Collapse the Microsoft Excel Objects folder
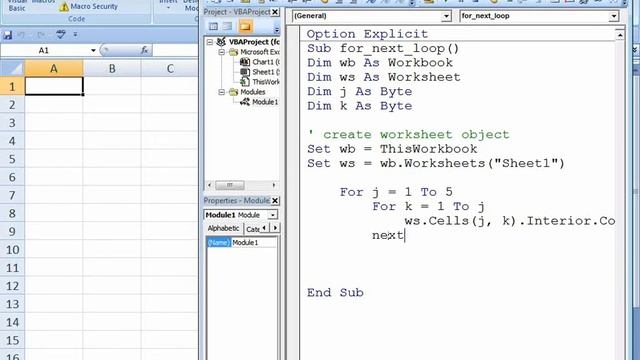Screen dimensions: 640x360 point(222,52)
